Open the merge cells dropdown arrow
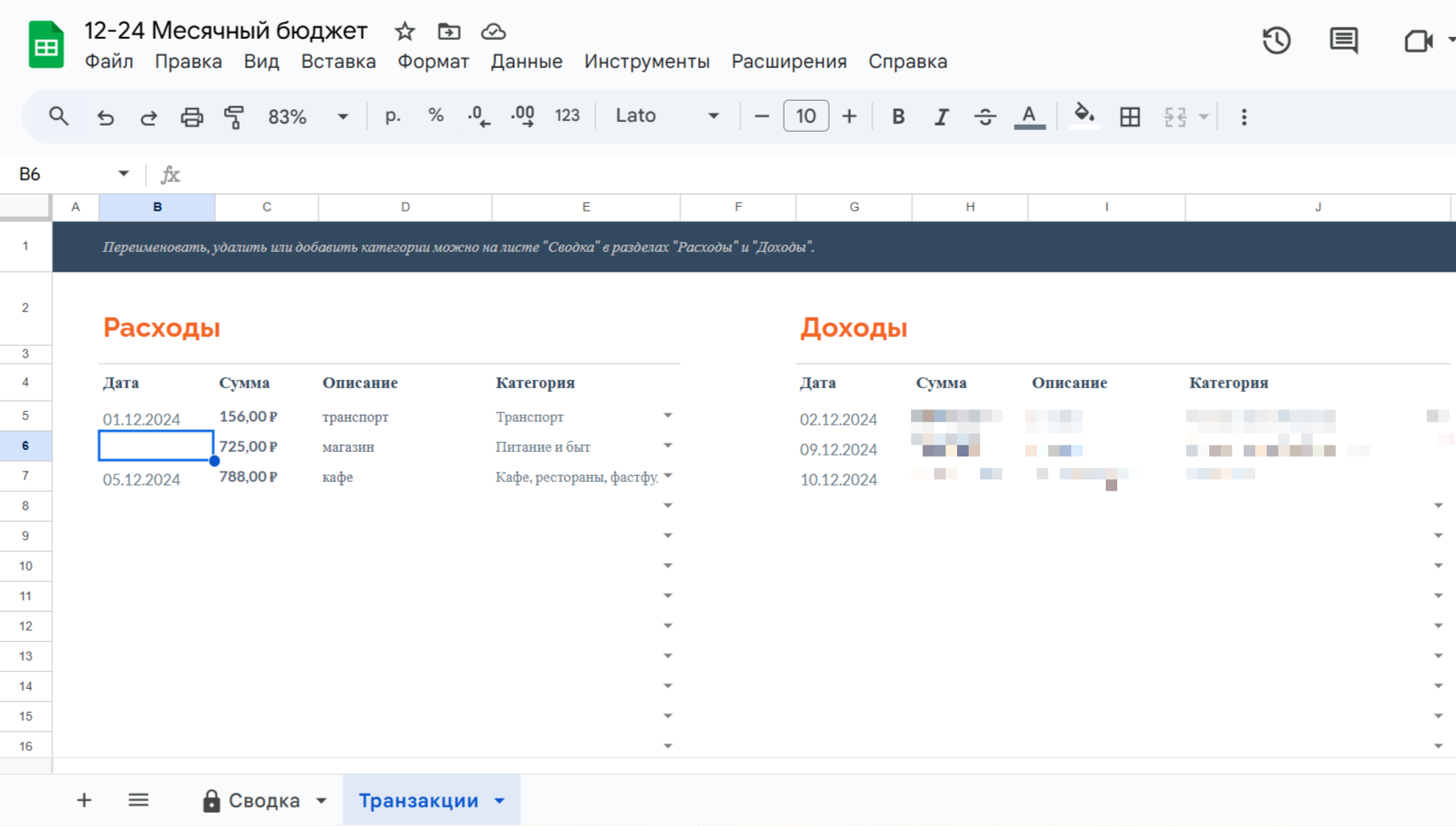Viewport: 1456px width, 826px height. (1203, 117)
